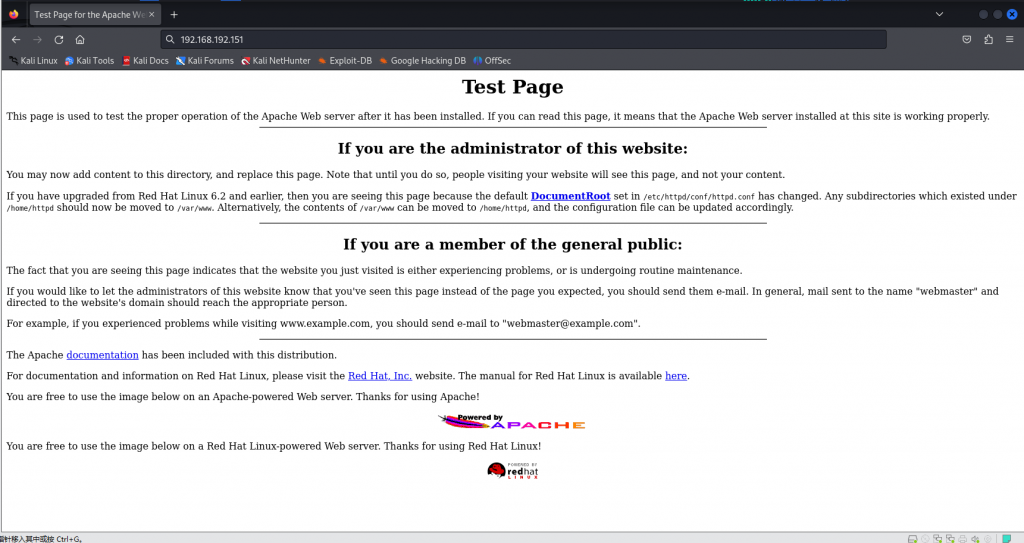Viewport: 1024px width, 543px height.
Task: Open Exploit-DB bookmark
Action: (x=345, y=61)
